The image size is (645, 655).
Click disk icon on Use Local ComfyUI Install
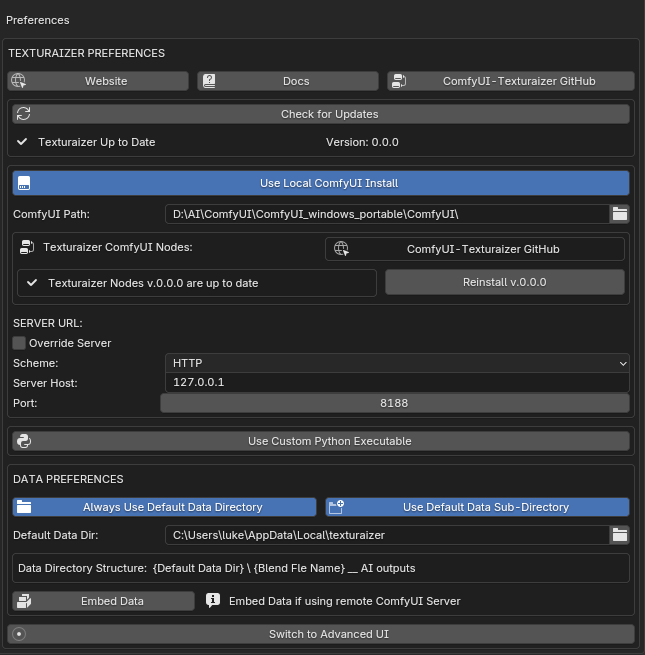coord(24,183)
